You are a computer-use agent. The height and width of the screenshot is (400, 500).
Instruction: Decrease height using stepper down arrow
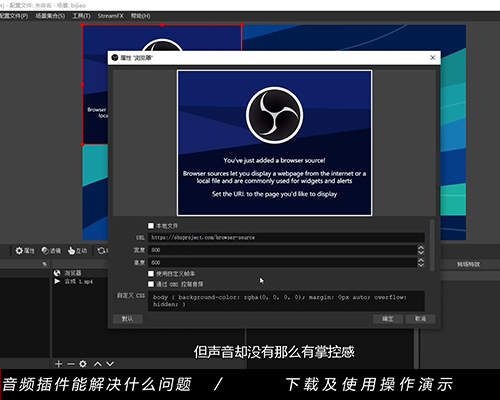coord(421,265)
